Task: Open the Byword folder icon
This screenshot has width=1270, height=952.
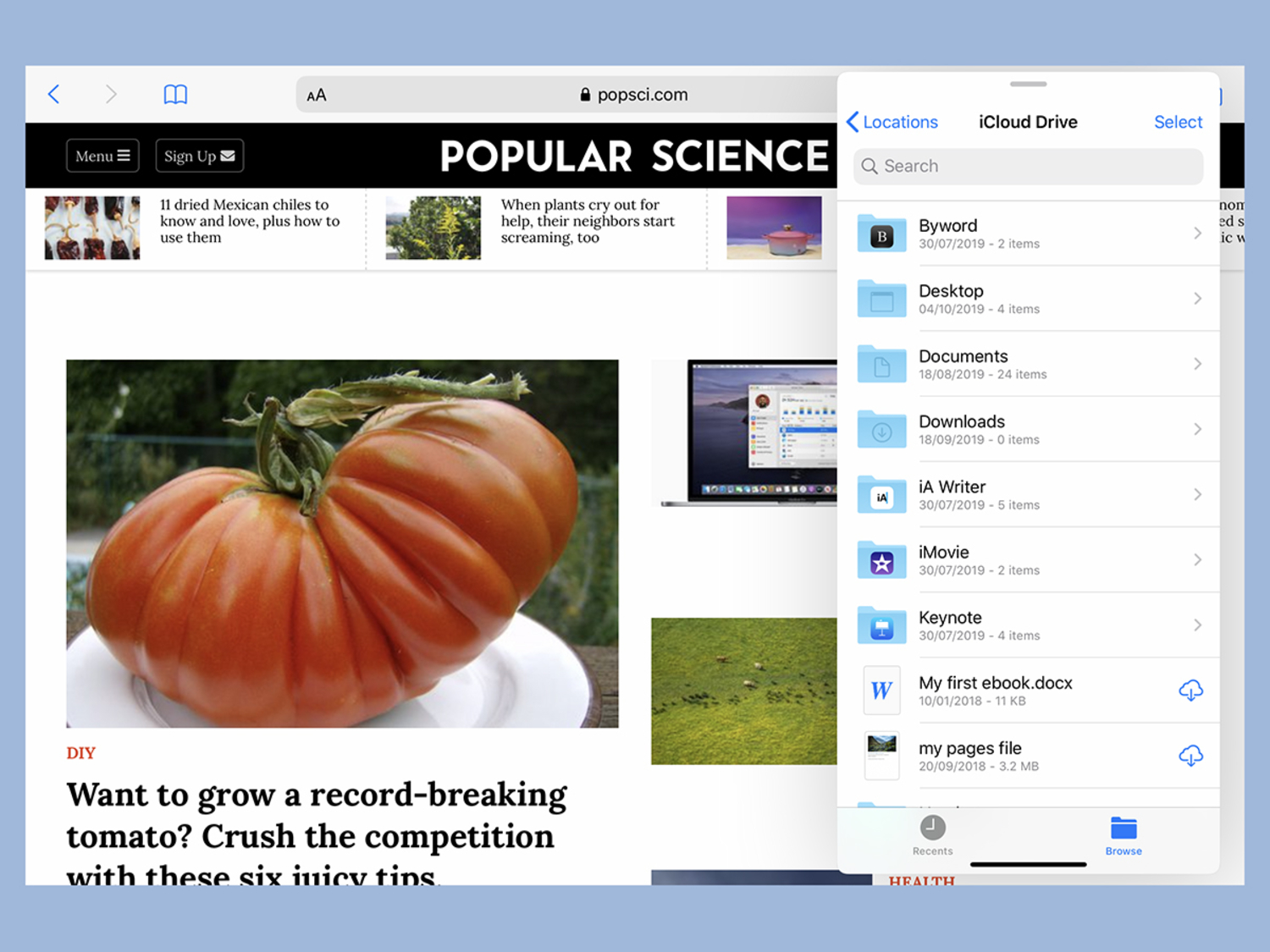Action: point(881,234)
